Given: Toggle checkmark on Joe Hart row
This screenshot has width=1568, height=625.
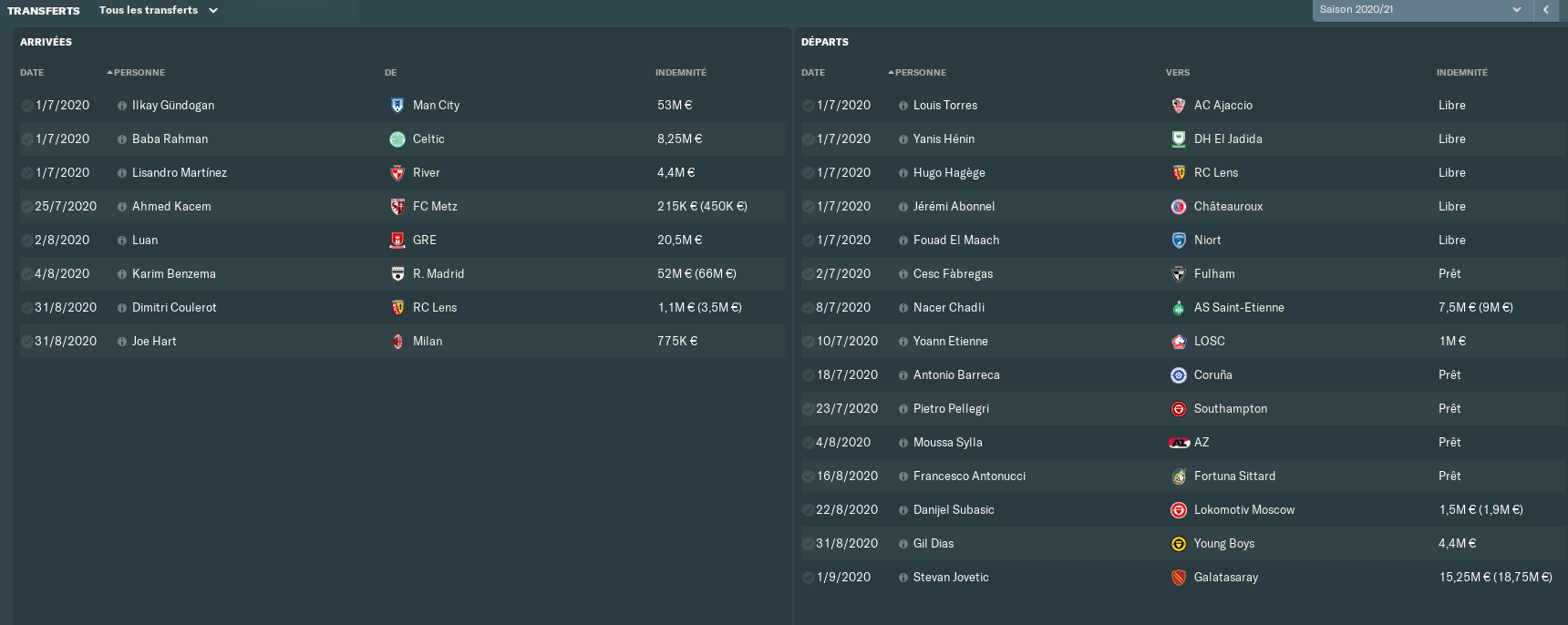Looking at the screenshot, I should (x=27, y=342).
